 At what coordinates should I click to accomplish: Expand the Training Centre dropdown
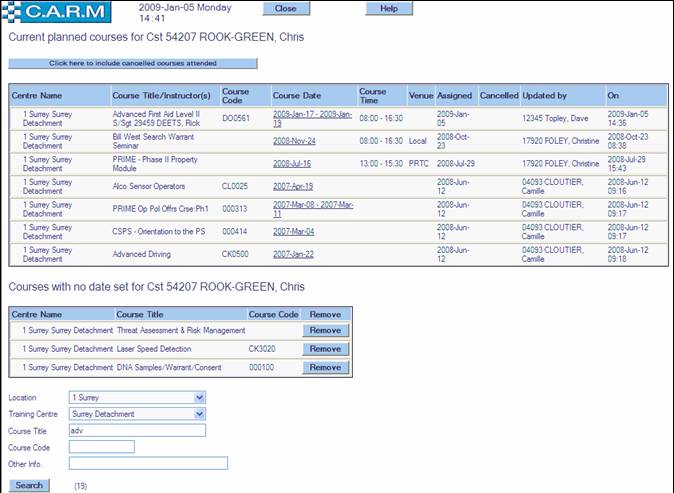point(136,414)
